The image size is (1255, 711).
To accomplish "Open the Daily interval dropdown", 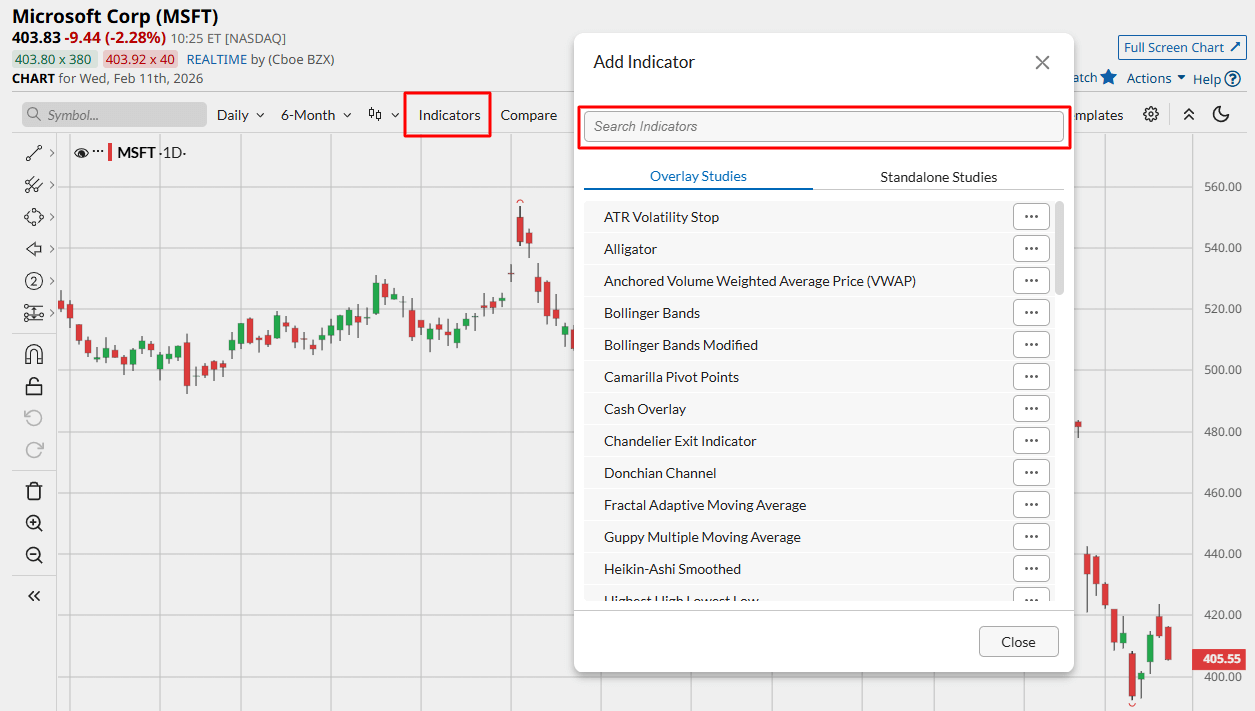I will tap(238, 114).
